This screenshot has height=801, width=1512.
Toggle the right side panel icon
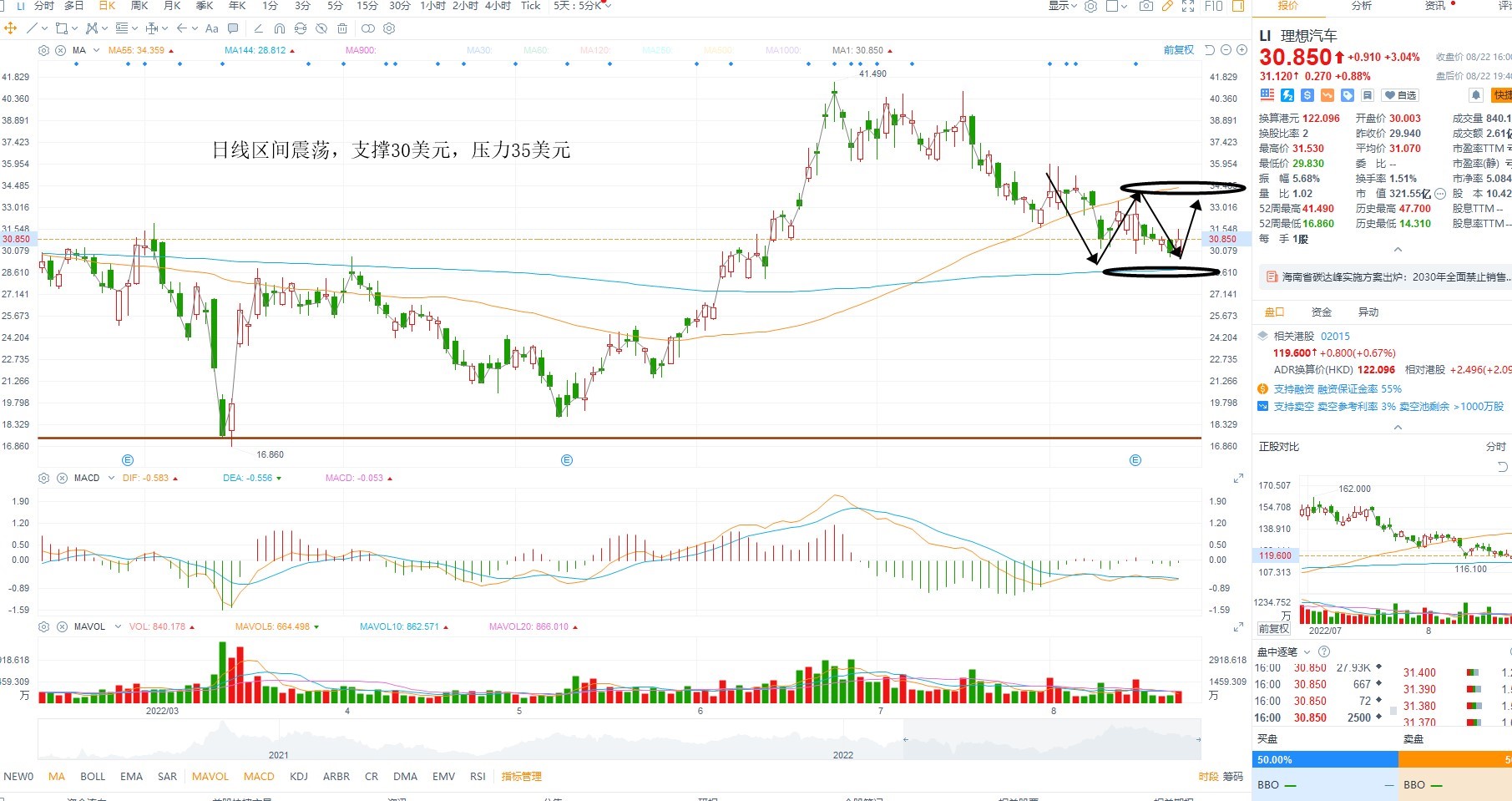(1238, 6)
